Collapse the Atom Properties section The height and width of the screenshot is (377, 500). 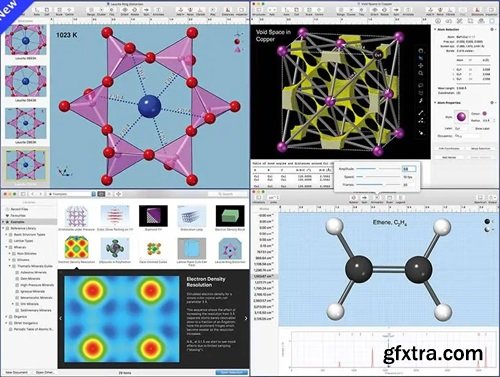click(x=435, y=103)
